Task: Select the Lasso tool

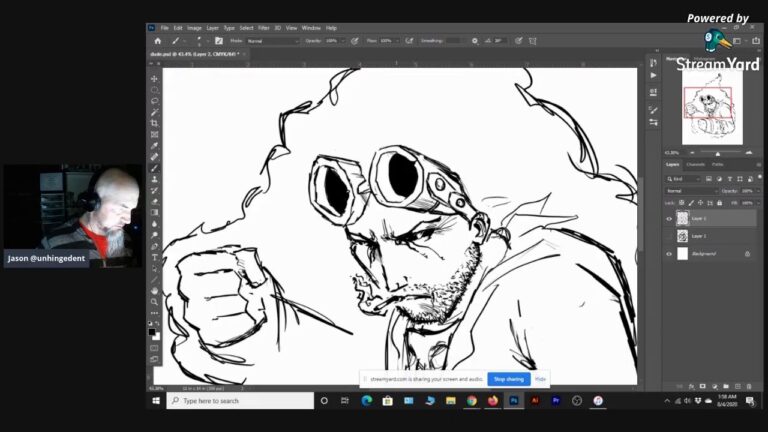Action: click(154, 101)
